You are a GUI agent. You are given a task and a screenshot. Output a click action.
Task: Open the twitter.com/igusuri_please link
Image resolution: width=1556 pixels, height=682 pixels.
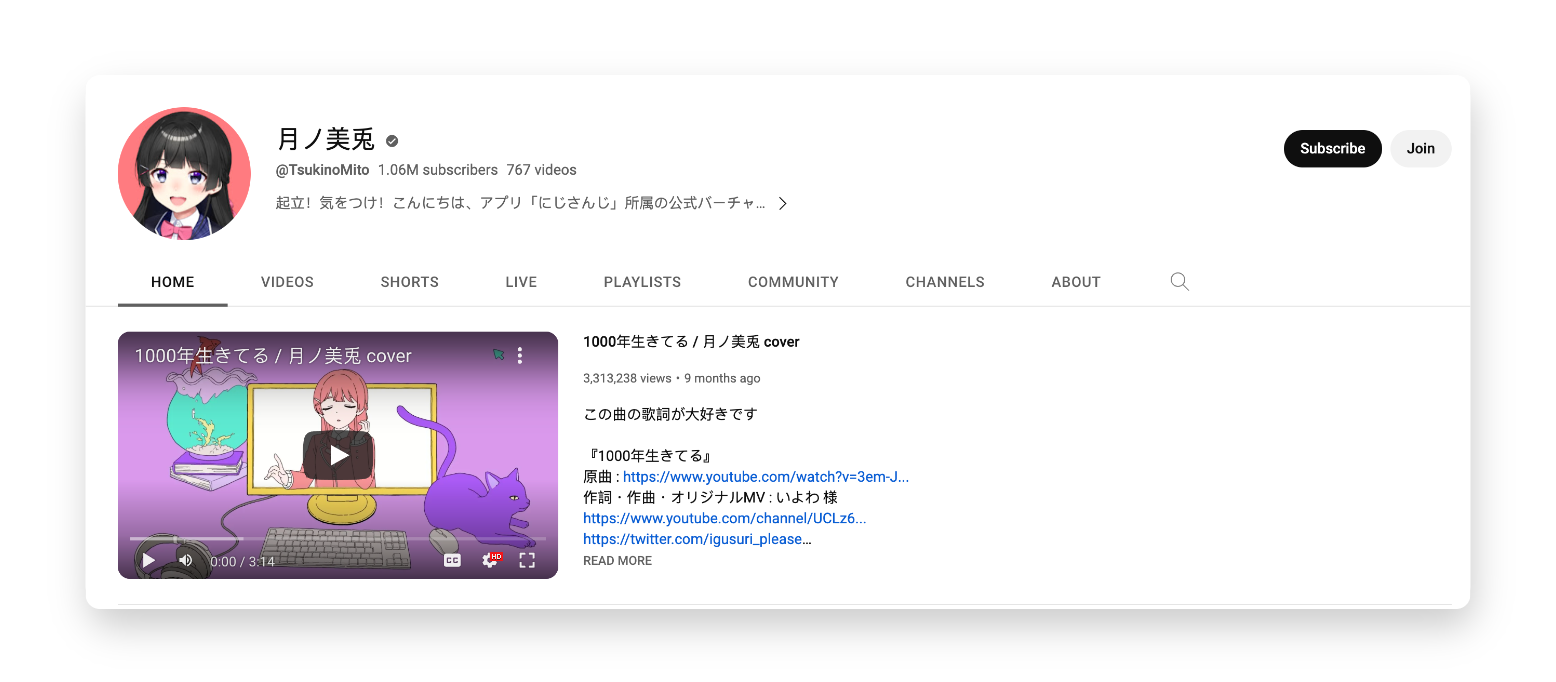tap(697, 539)
